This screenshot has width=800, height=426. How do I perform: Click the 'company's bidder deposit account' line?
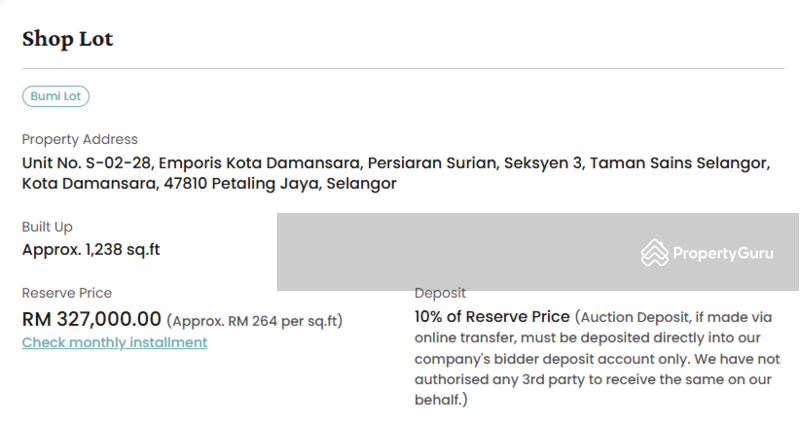pos(597,359)
